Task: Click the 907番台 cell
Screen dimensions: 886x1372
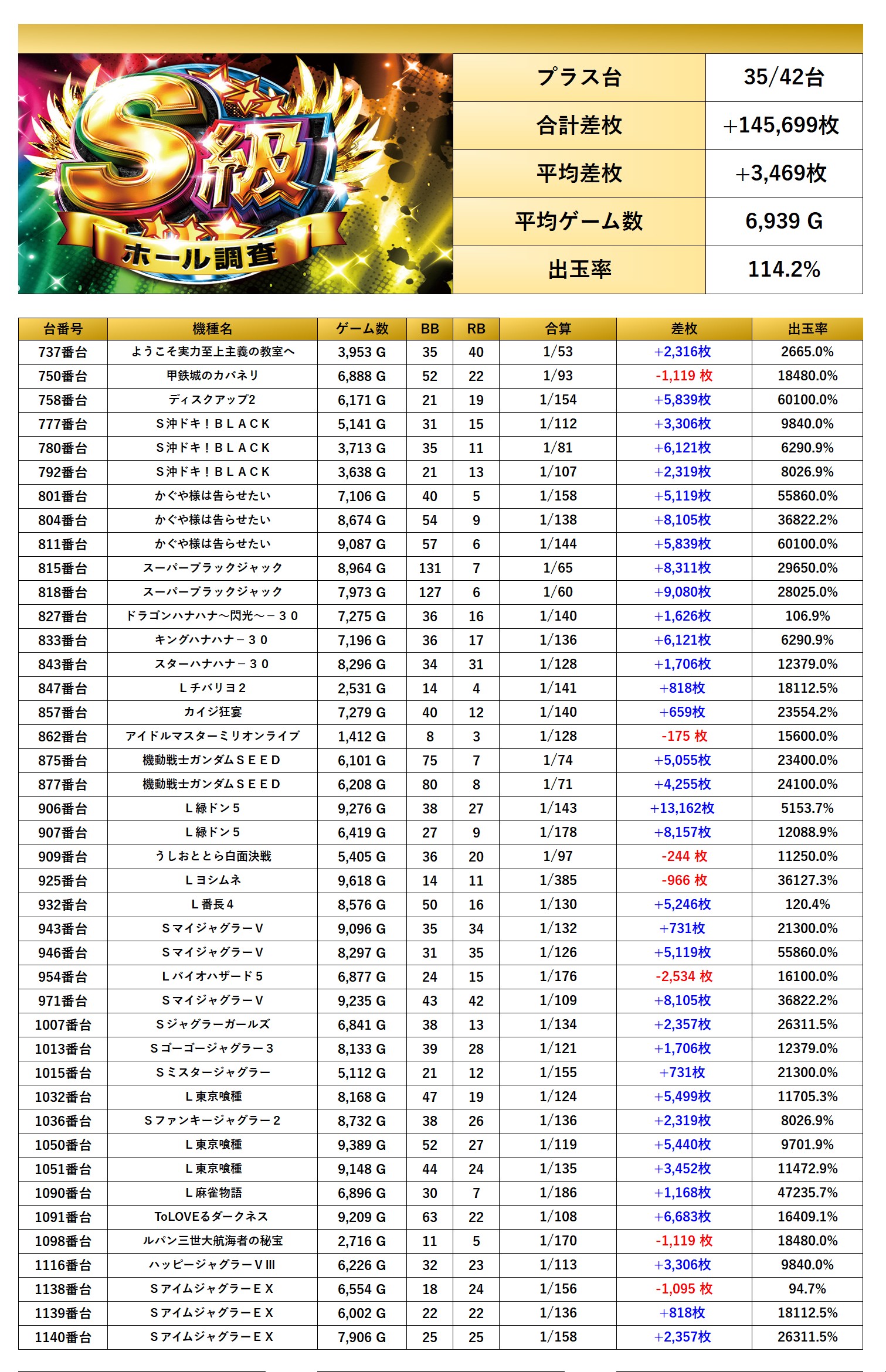Action: pos(63,833)
